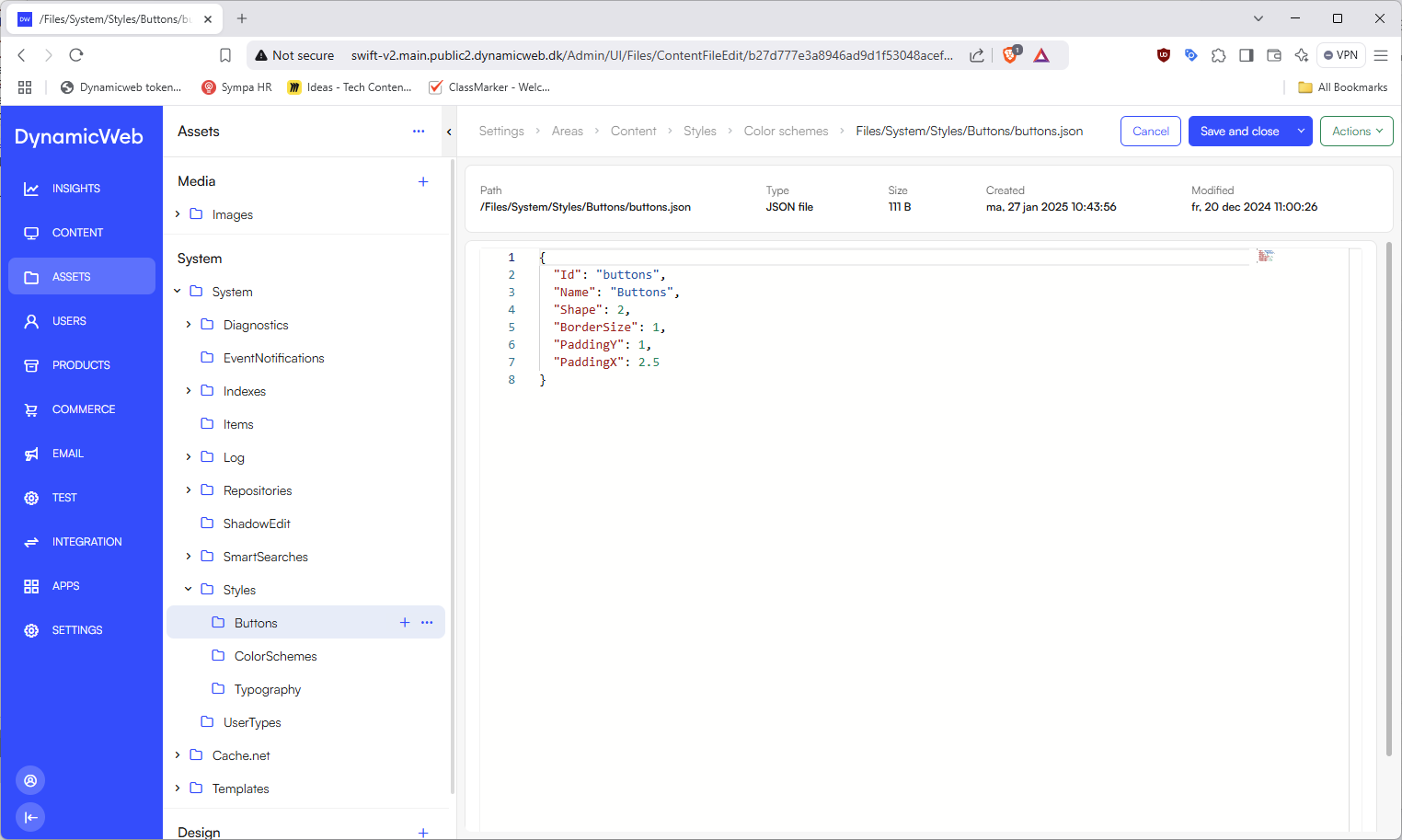Screen dimensions: 1402x840
Task: Go to Color schemes breadcrumb
Action: 786,132
